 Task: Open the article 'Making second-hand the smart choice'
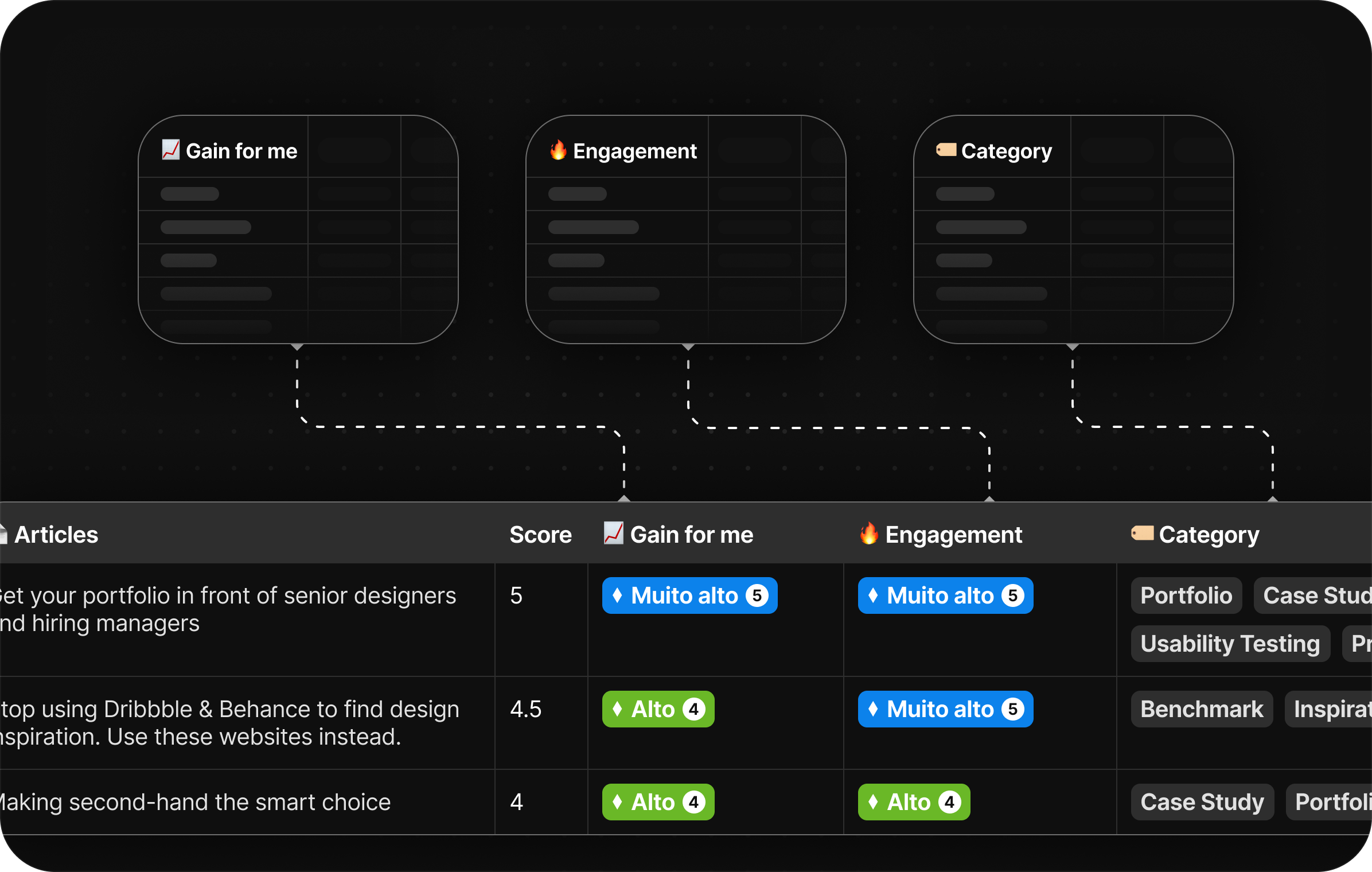pyautogui.click(x=195, y=802)
